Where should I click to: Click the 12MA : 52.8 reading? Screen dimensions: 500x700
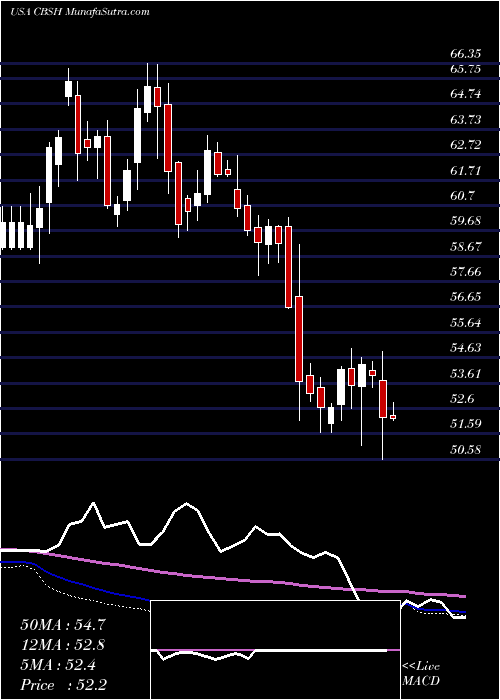[x=63, y=645]
